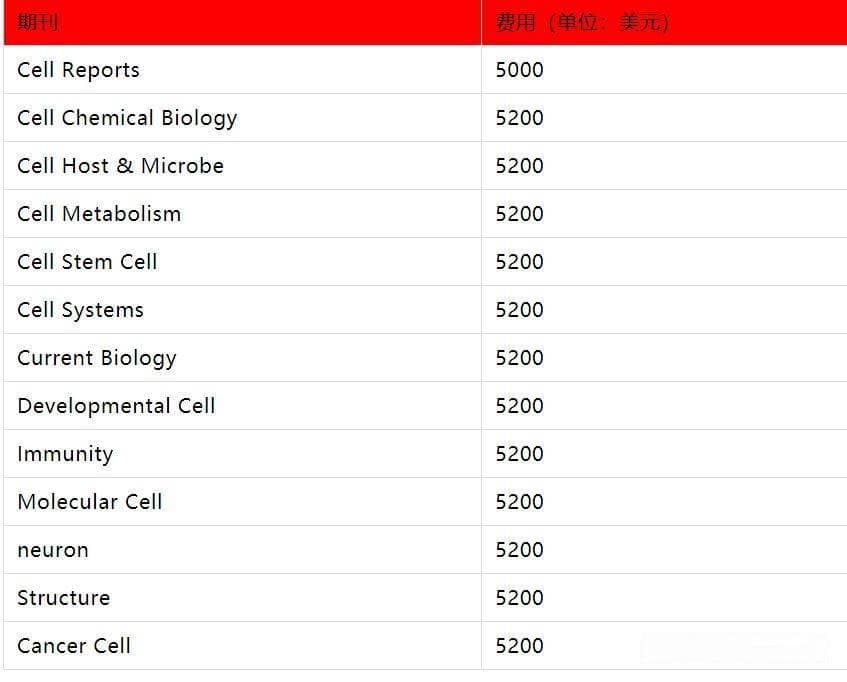Click the 5200 fee for Cancer Cell

tap(520, 646)
